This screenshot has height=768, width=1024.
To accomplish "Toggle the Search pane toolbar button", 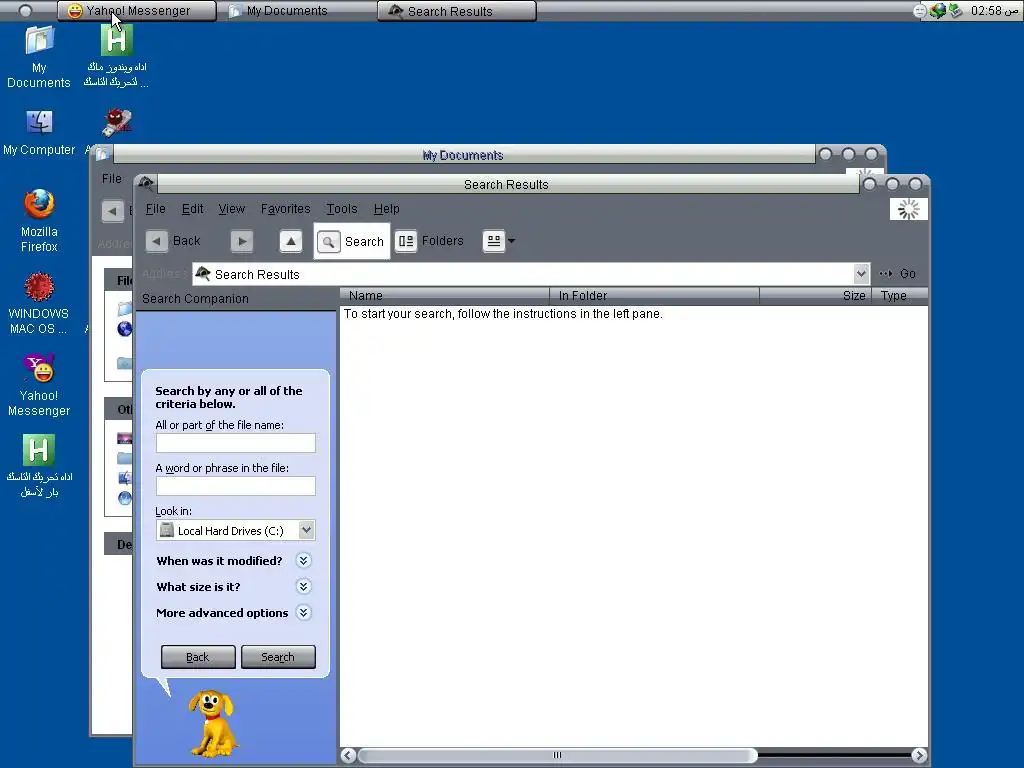I will point(351,242).
